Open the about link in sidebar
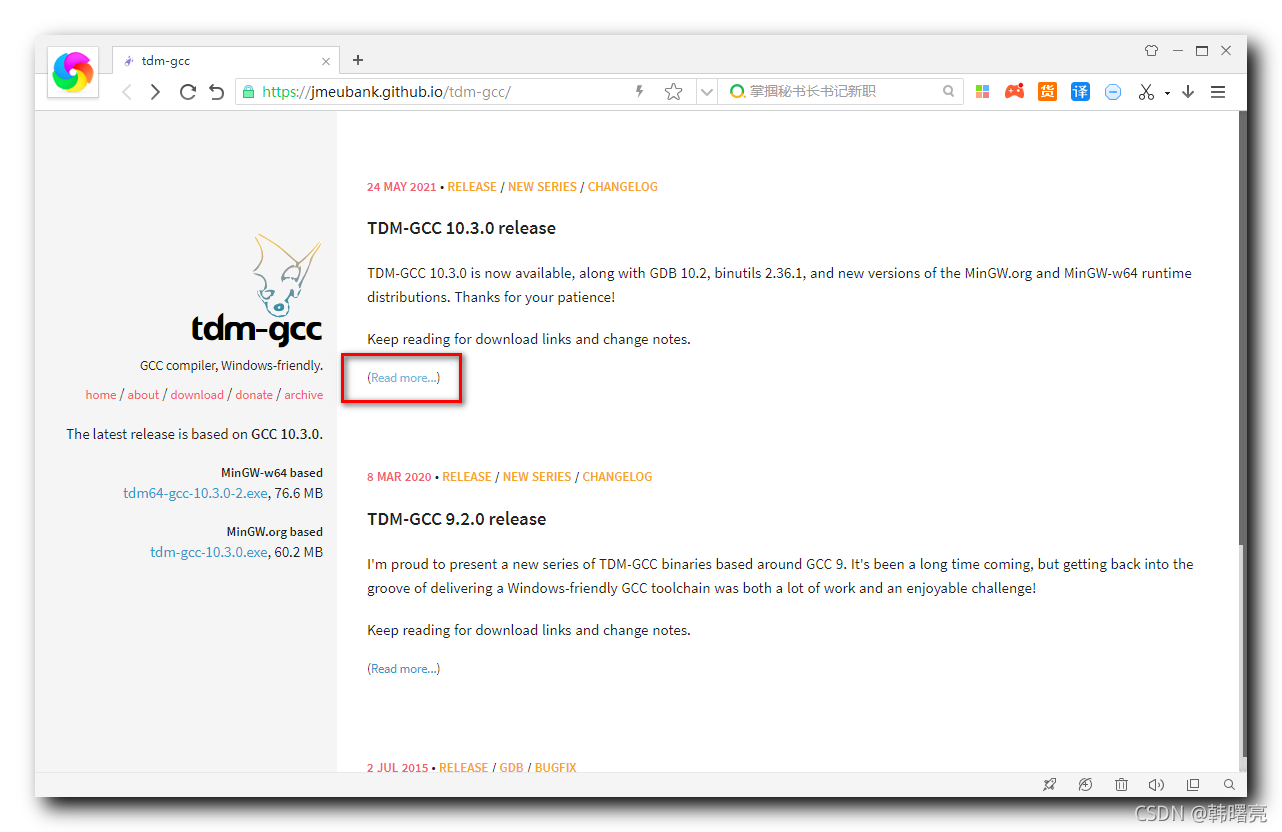 click(x=143, y=395)
